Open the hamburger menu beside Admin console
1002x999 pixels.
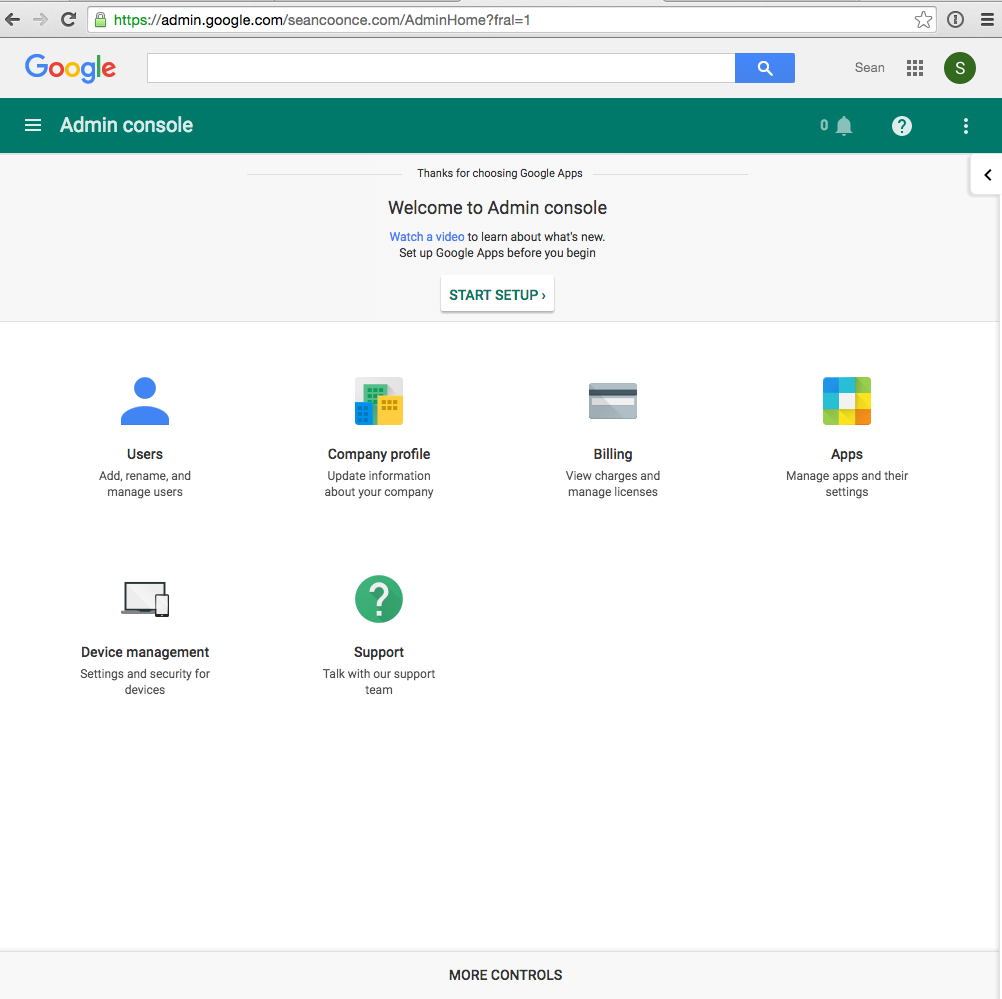[33, 125]
